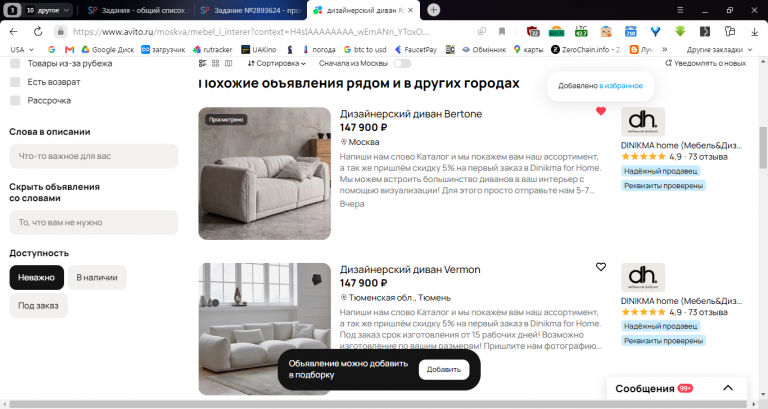Check the Есть возврат checkbox

click(x=15, y=82)
